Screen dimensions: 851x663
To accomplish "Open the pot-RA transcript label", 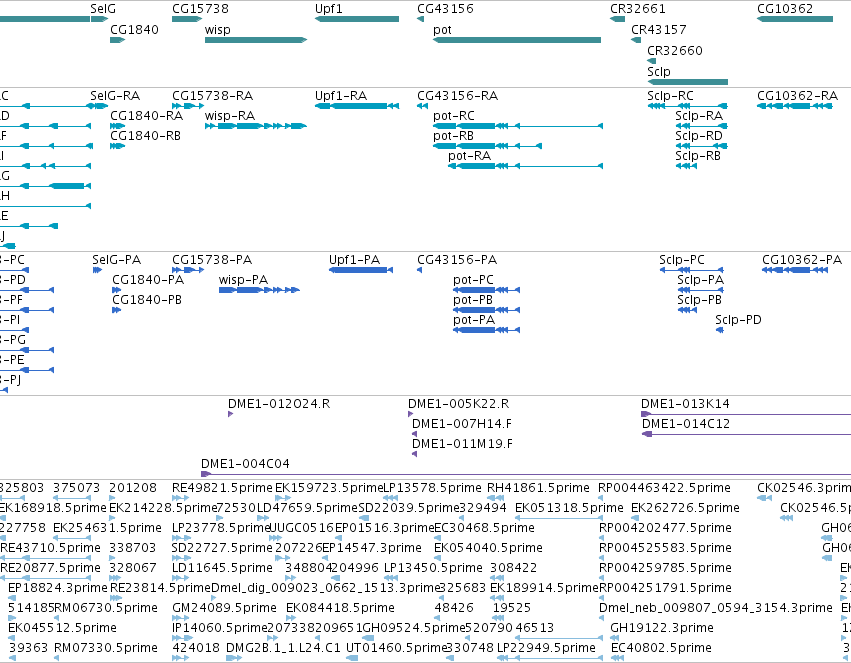I will pyautogui.click(x=469, y=156).
